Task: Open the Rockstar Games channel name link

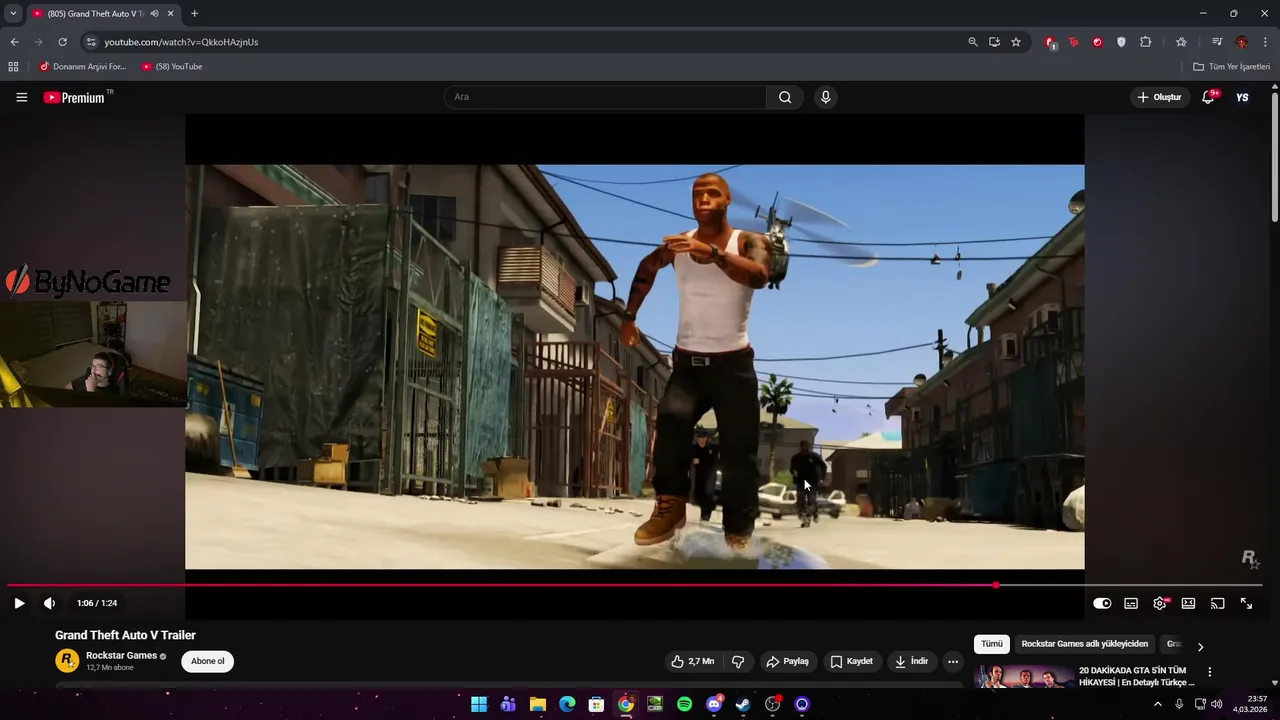Action: coord(121,656)
